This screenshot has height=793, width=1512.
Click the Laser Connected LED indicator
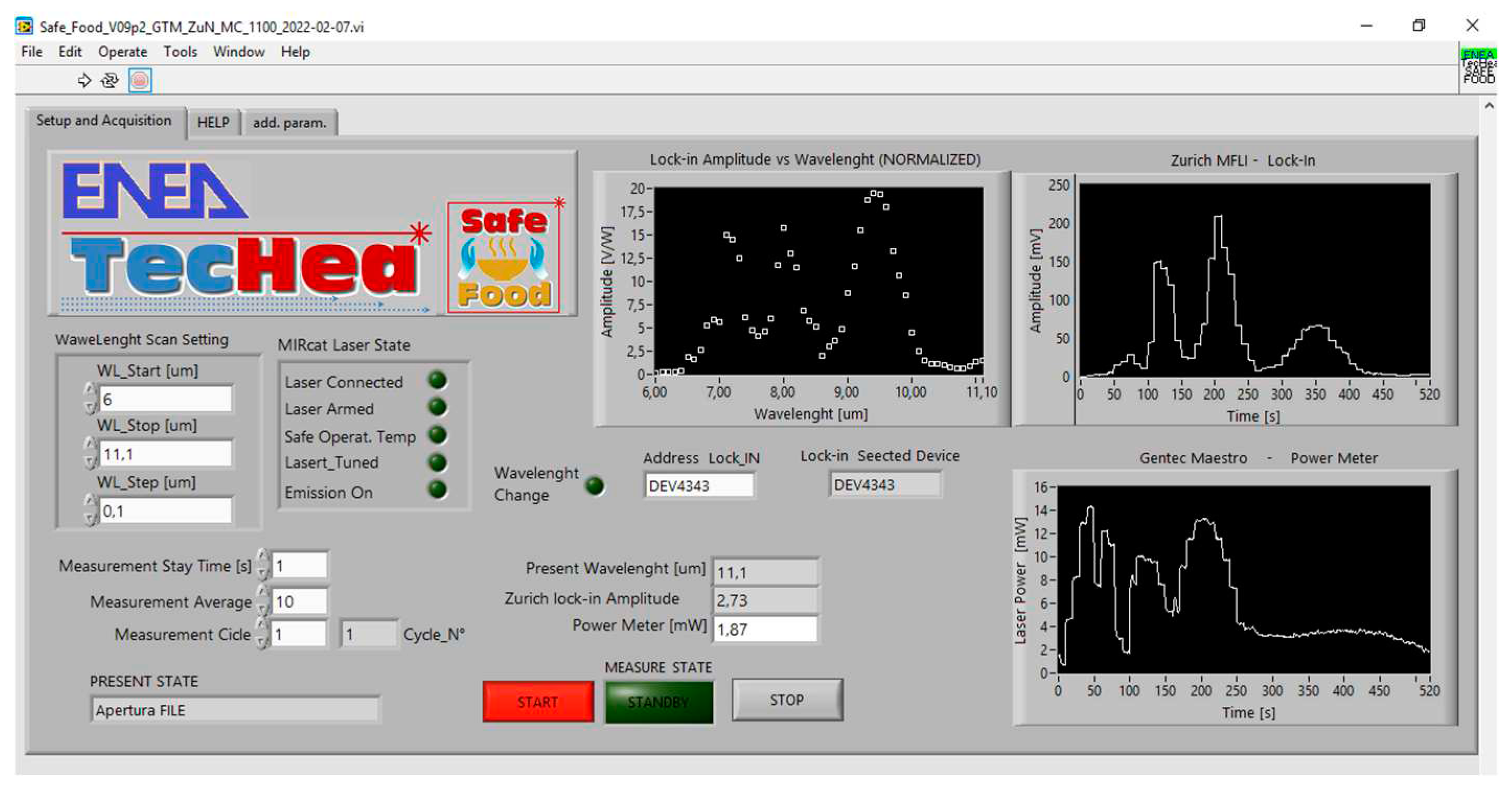(437, 381)
